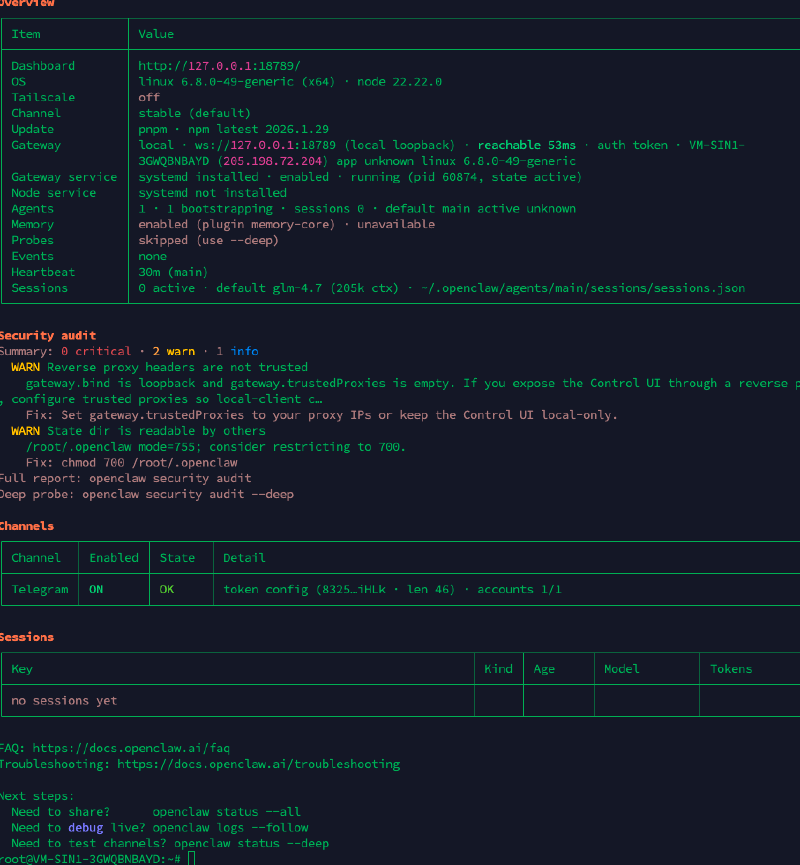The height and width of the screenshot is (865, 800).
Task: Open the Troubleshooting docs link
Action: (x=258, y=764)
